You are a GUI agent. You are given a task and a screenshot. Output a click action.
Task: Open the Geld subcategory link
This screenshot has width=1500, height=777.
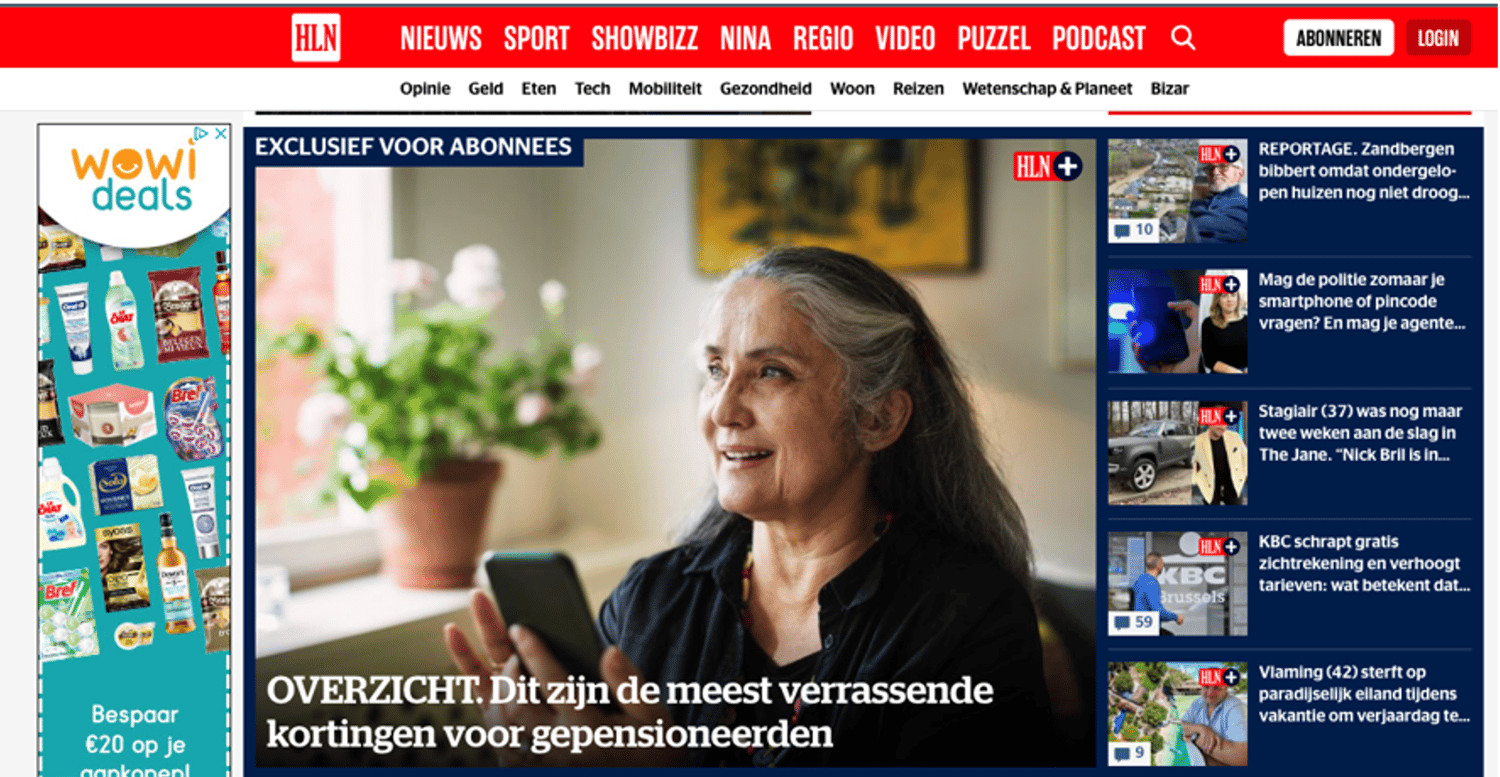pos(486,88)
